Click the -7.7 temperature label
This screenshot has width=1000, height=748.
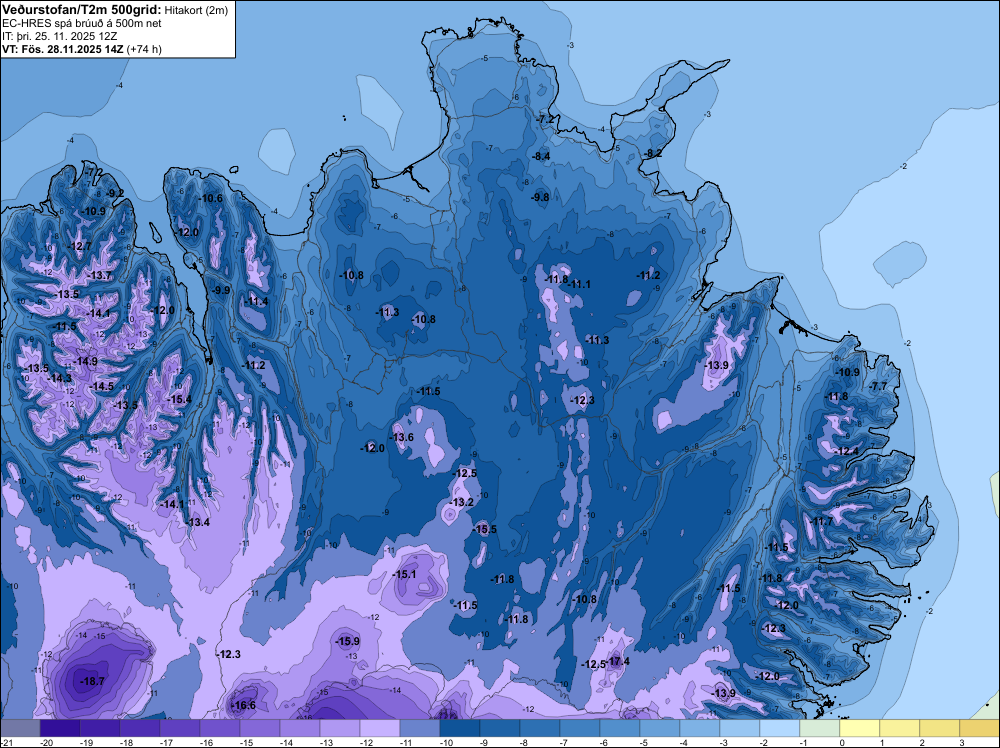pyautogui.click(x=878, y=386)
